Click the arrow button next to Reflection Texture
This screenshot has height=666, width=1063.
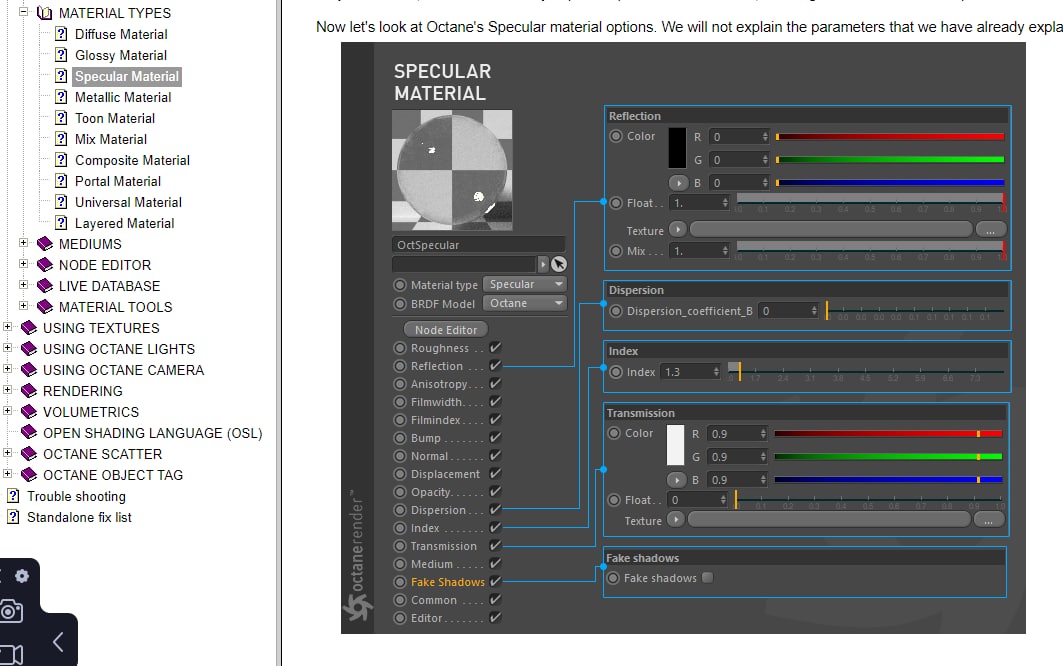[677, 229]
